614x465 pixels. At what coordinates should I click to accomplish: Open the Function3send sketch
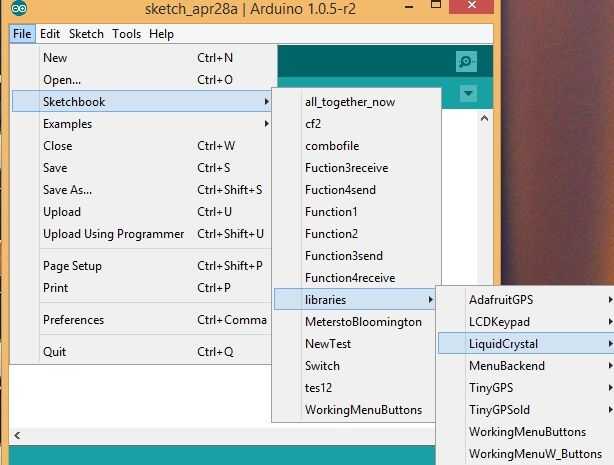pos(356,255)
